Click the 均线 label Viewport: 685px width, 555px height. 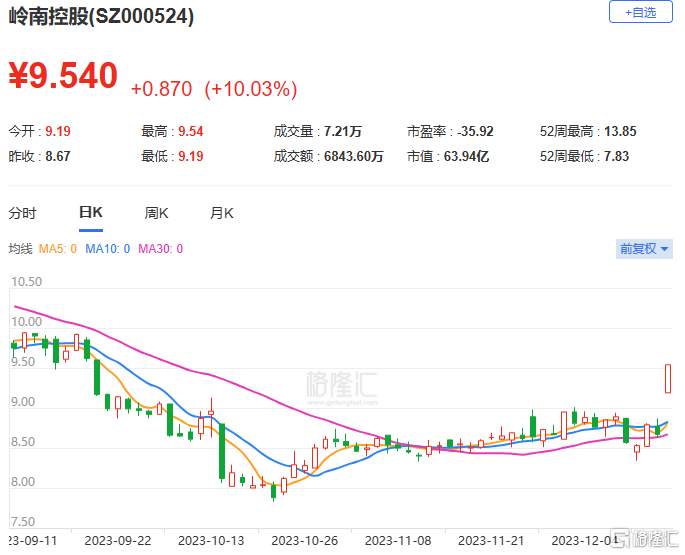pyautogui.click(x=21, y=249)
